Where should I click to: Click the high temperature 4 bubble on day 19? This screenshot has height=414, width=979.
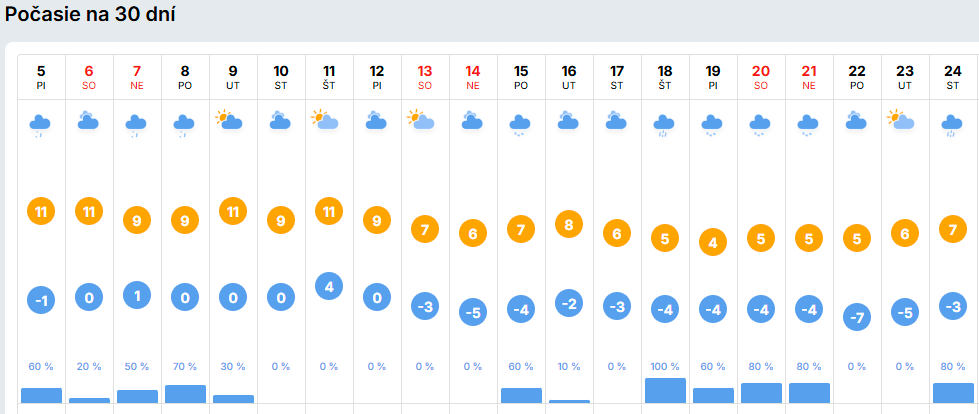[713, 242]
